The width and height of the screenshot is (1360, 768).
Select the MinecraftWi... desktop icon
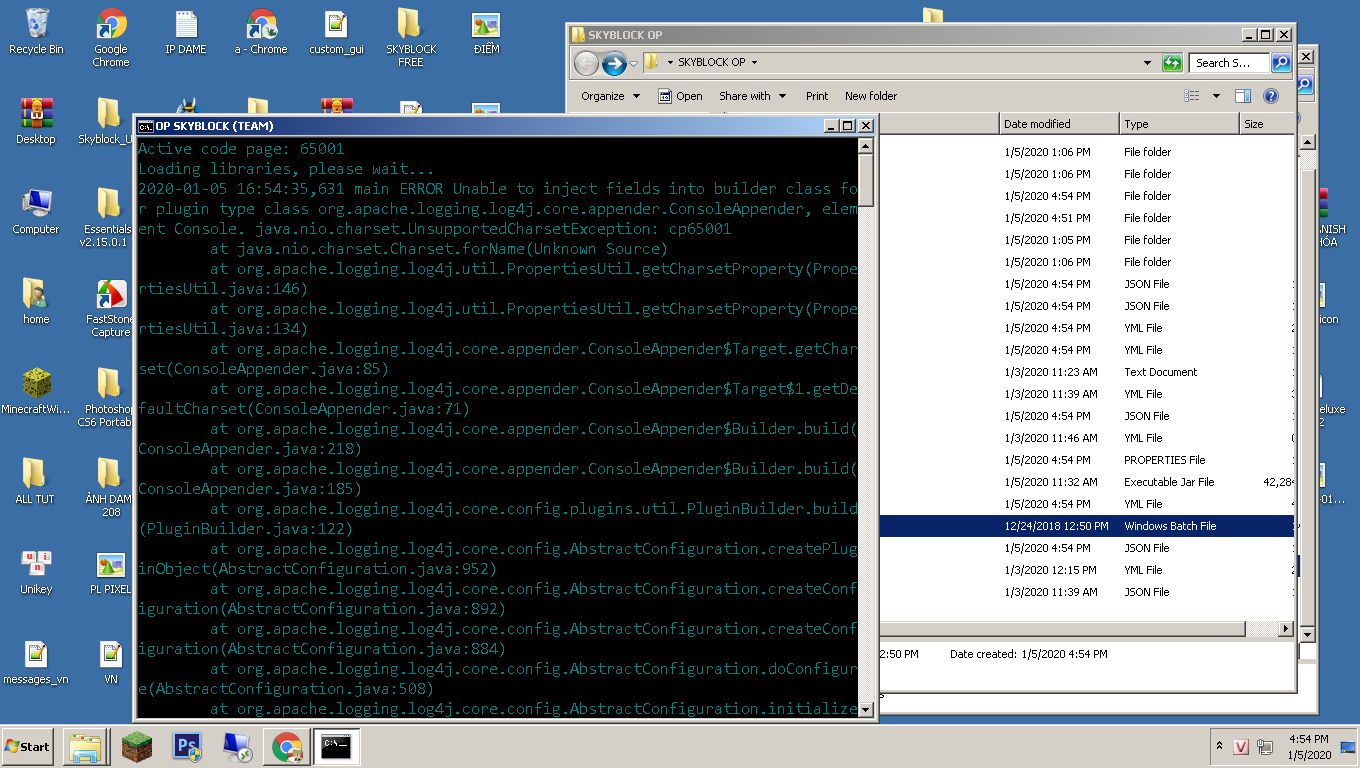click(37, 391)
